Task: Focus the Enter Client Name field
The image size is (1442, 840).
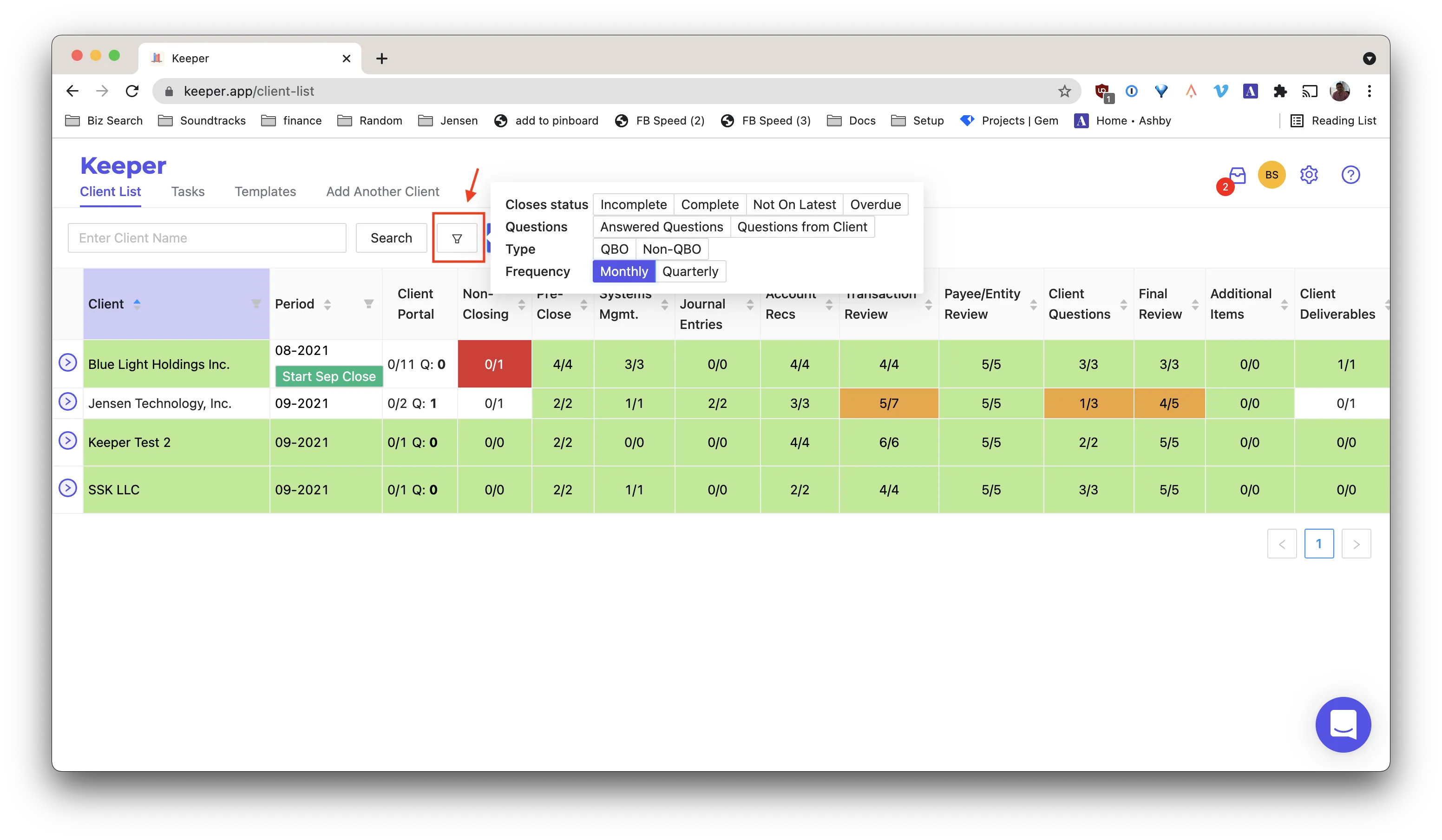Action: coord(207,238)
